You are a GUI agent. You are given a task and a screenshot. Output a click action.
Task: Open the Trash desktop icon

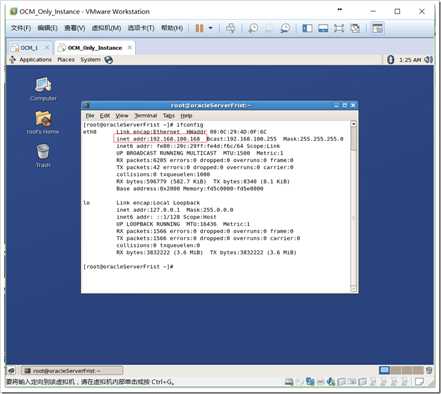coord(43,156)
